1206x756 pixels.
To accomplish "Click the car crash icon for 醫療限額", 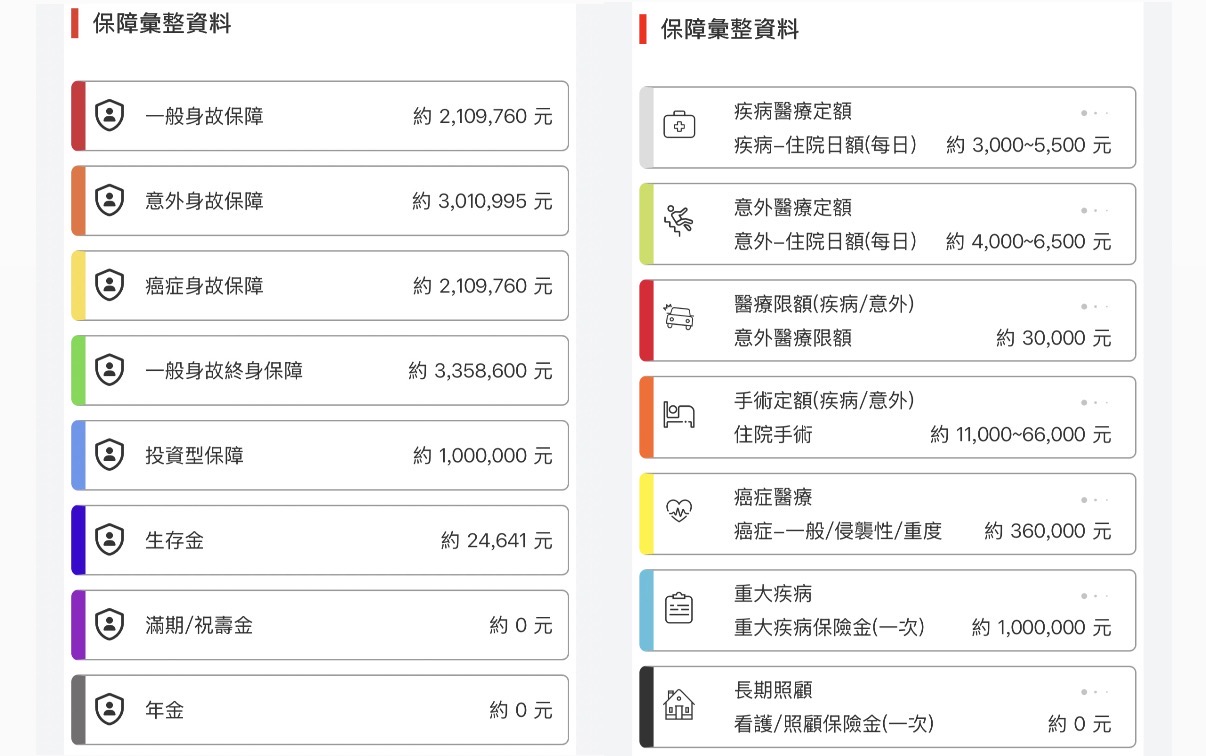I will click(679, 319).
